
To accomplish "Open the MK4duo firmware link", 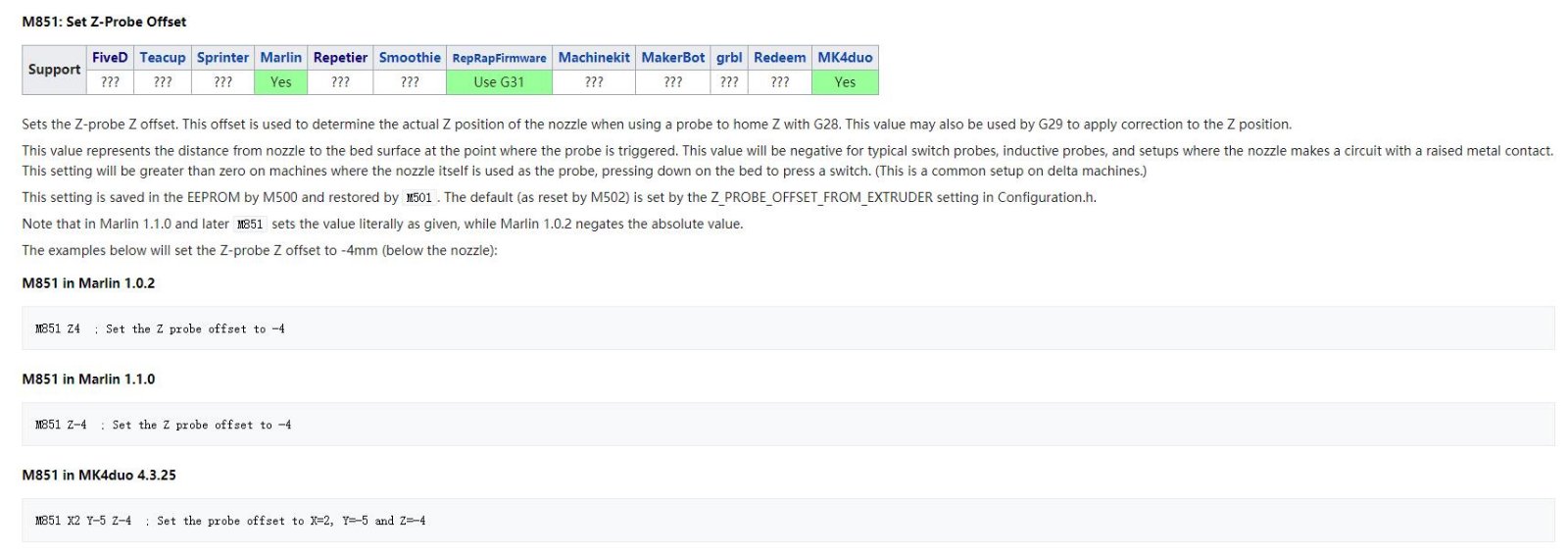I will 845,58.
